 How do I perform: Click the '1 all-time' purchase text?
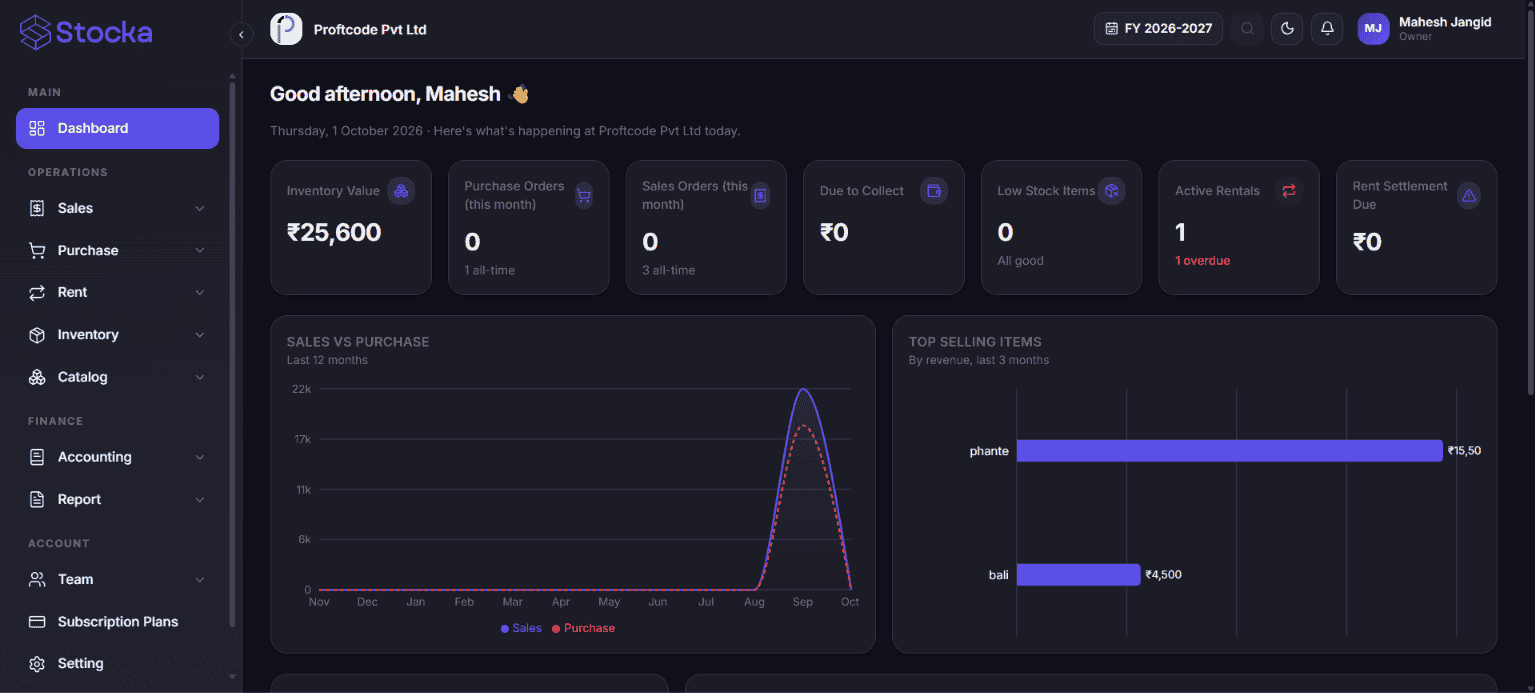(490, 270)
